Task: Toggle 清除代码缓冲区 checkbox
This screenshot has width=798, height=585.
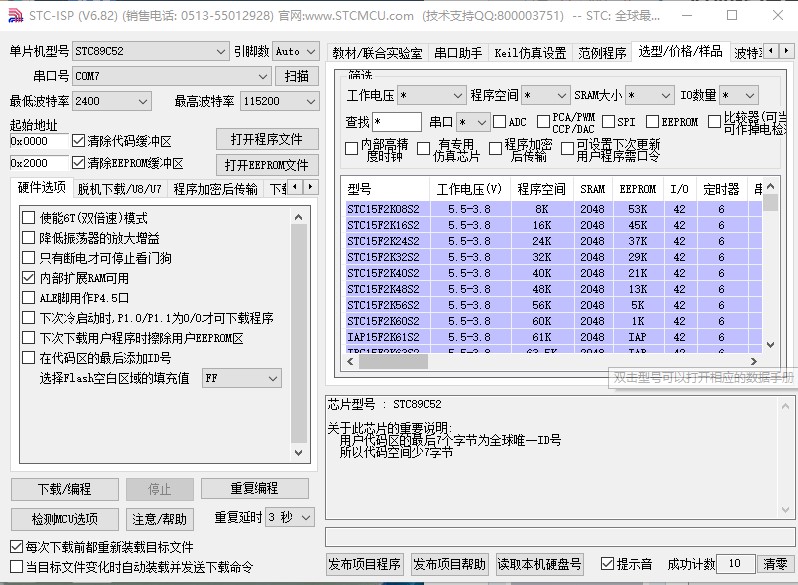Action: (78, 141)
